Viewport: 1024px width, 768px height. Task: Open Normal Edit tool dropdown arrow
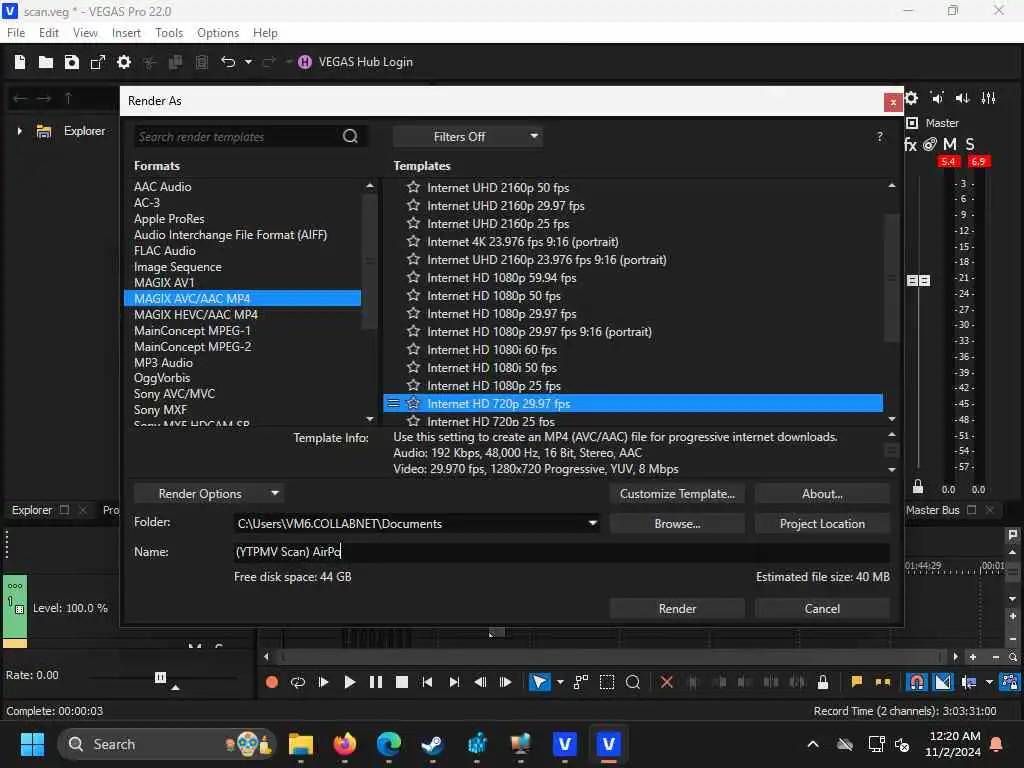click(x=560, y=682)
